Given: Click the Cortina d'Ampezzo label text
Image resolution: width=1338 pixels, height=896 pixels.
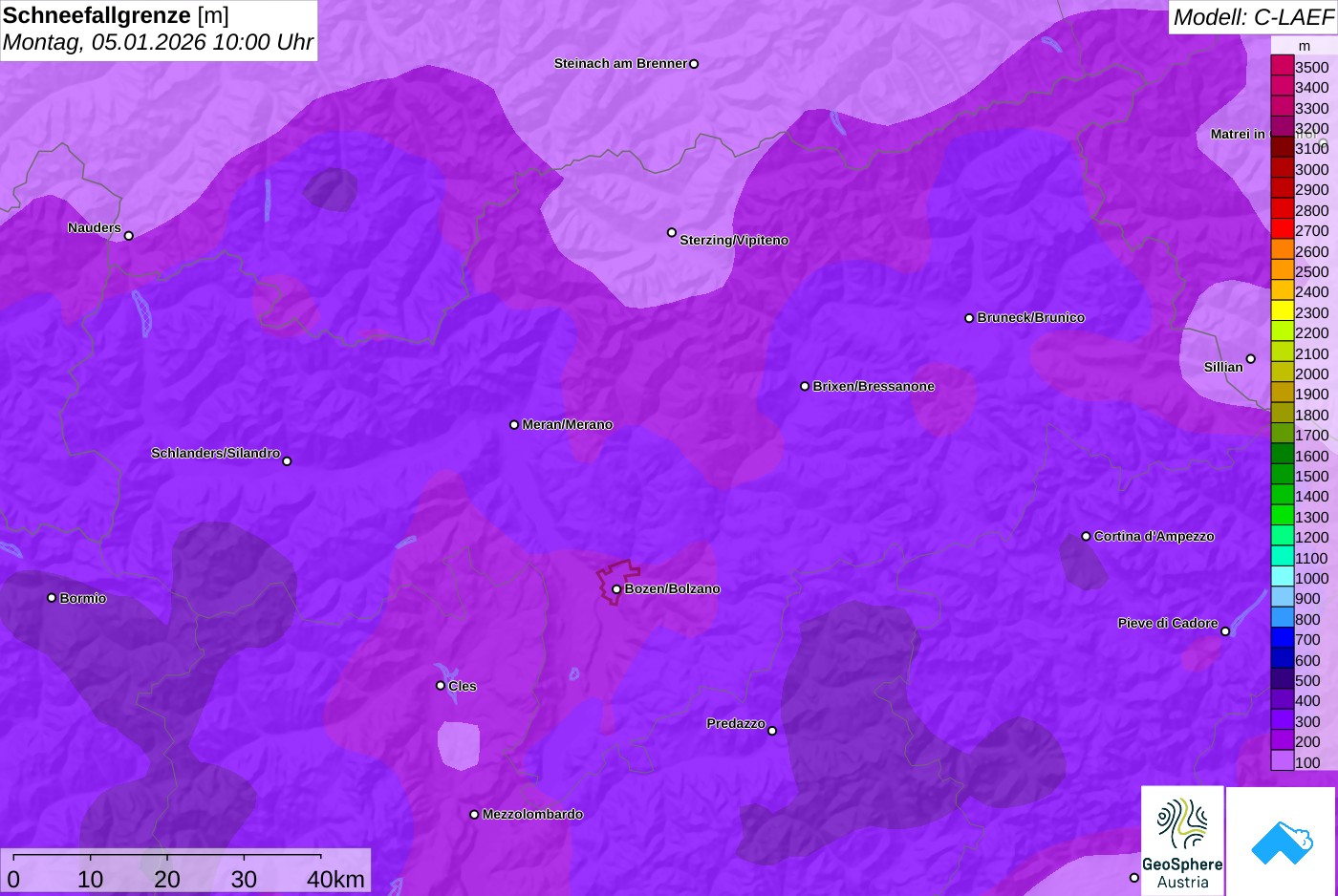Looking at the screenshot, I should [x=1155, y=536].
